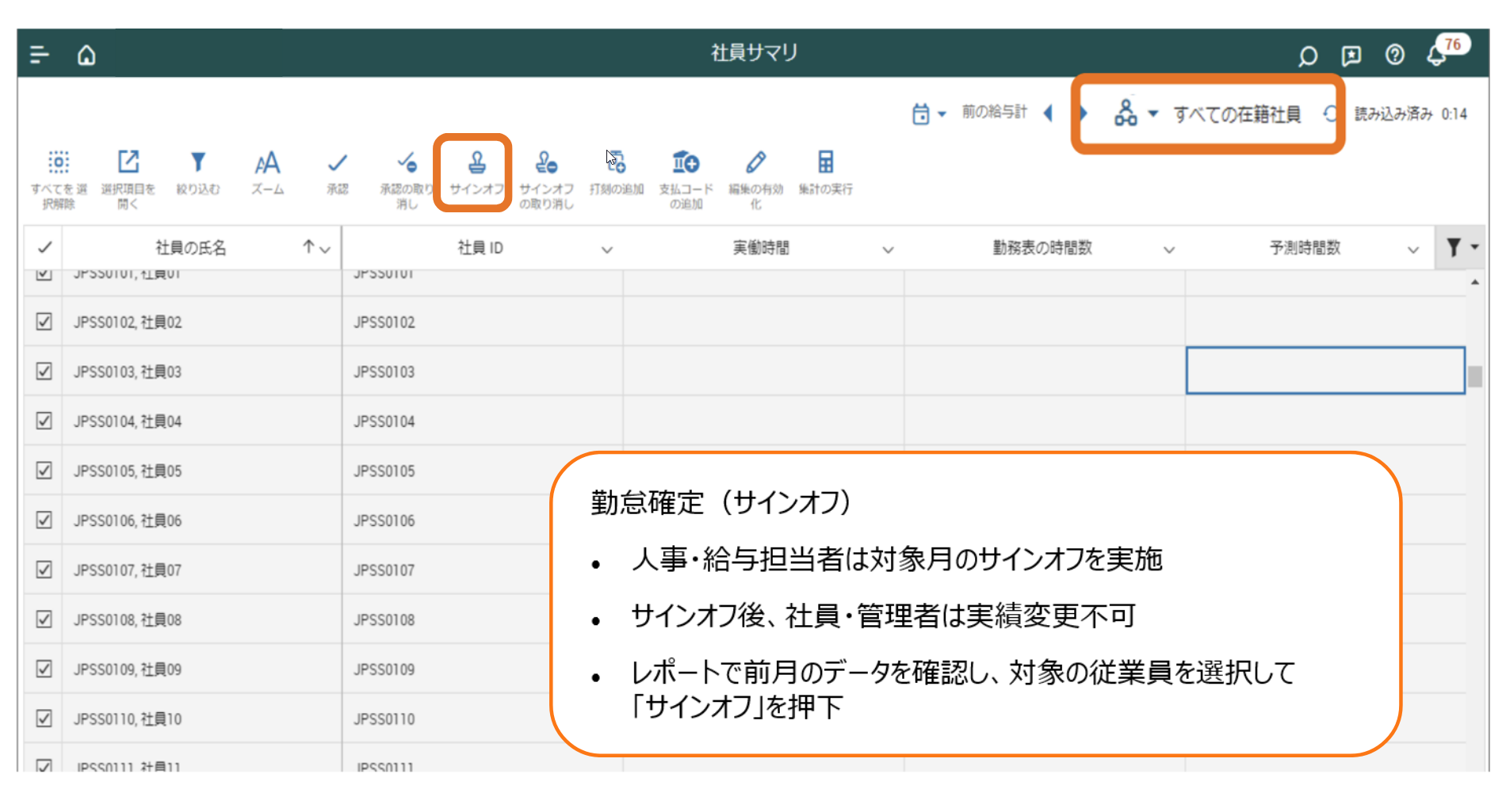Click the ズーム text size icon
The image size is (1506, 812).
click(x=267, y=163)
